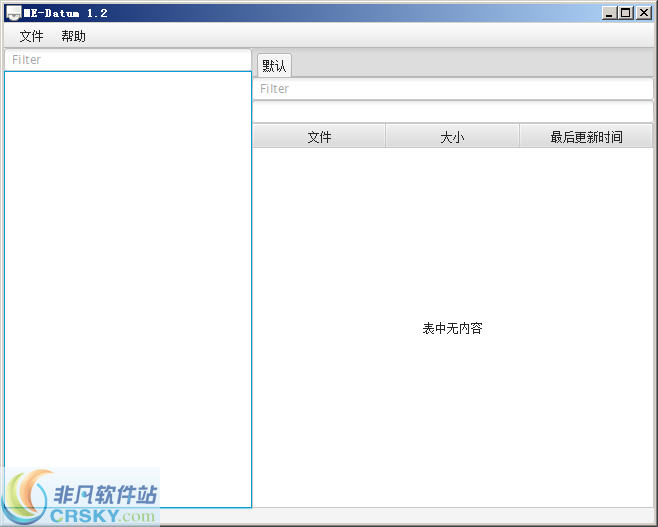This screenshot has width=658, height=527.
Task: Sort table by 文件 column header
Action: [x=319, y=136]
